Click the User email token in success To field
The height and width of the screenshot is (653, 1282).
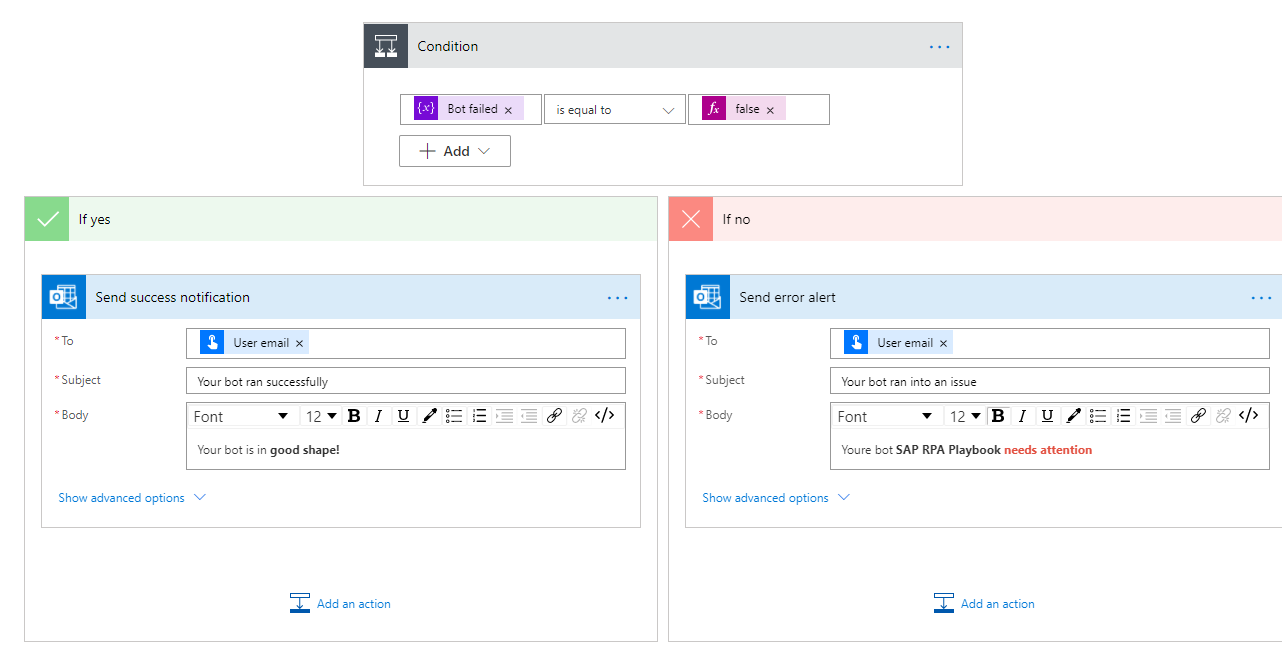point(254,343)
